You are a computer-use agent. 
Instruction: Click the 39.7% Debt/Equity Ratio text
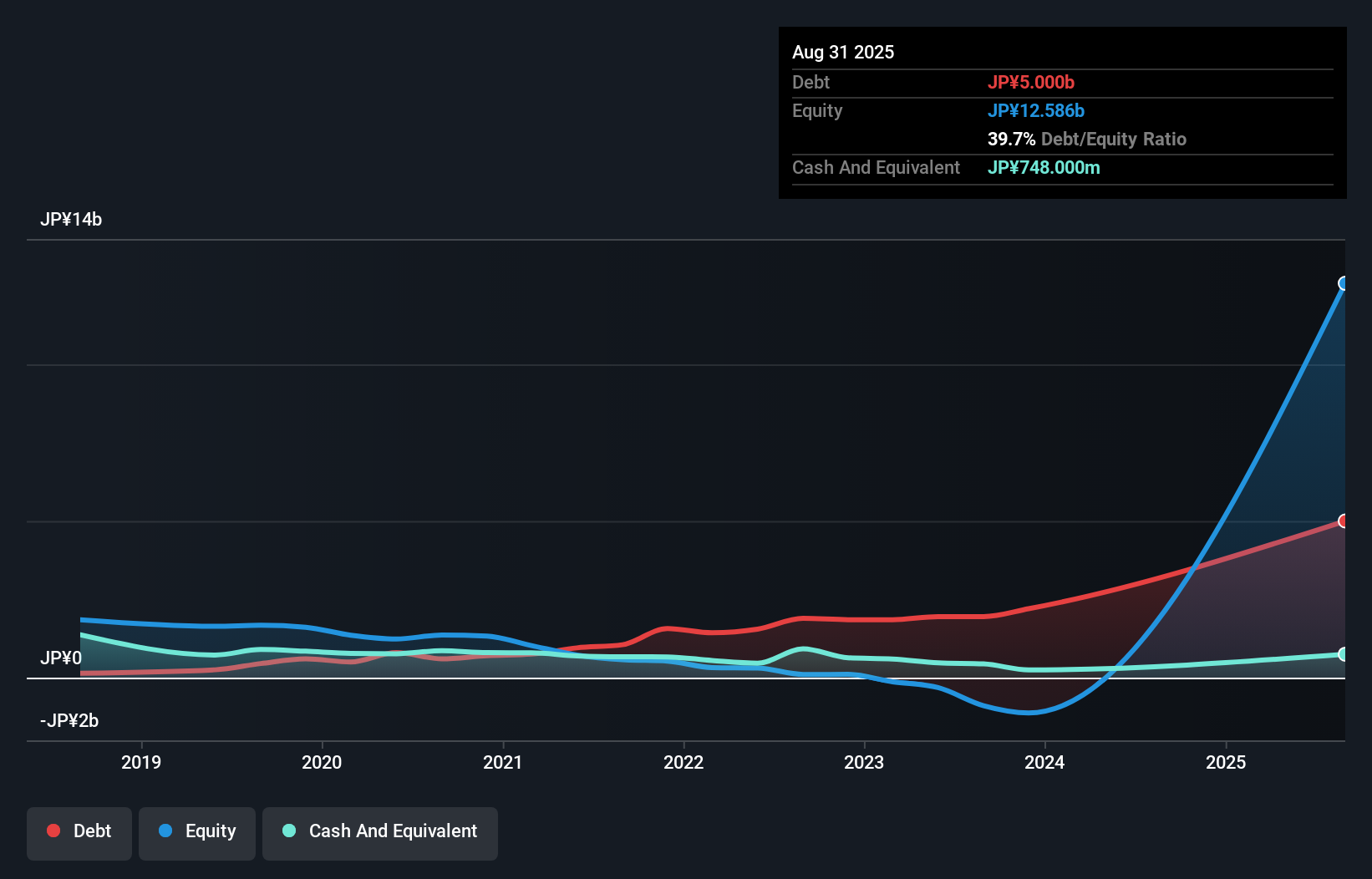point(1086,140)
